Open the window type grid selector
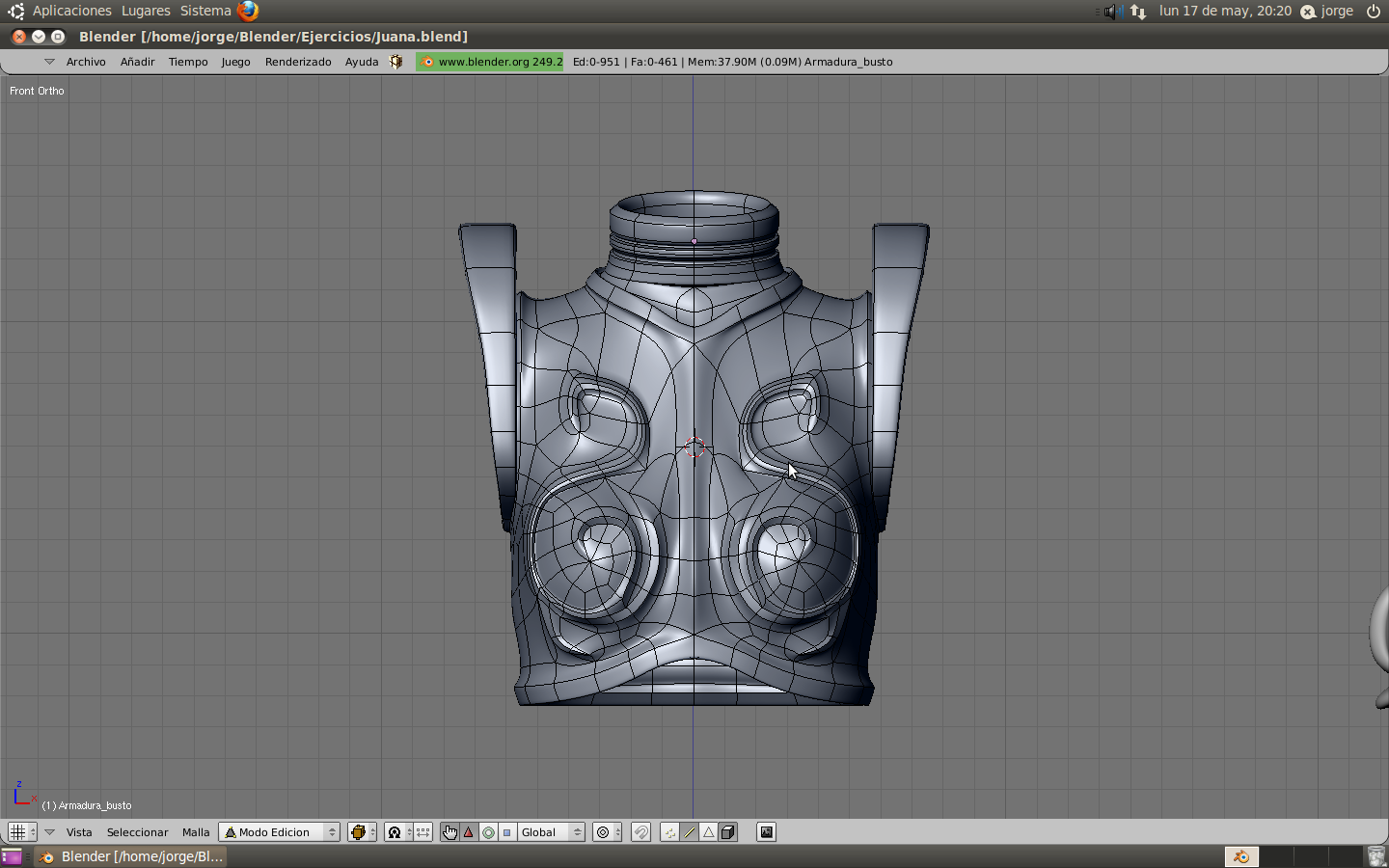Screen dimensions: 1389x868 pyautogui.click(x=21, y=832)
